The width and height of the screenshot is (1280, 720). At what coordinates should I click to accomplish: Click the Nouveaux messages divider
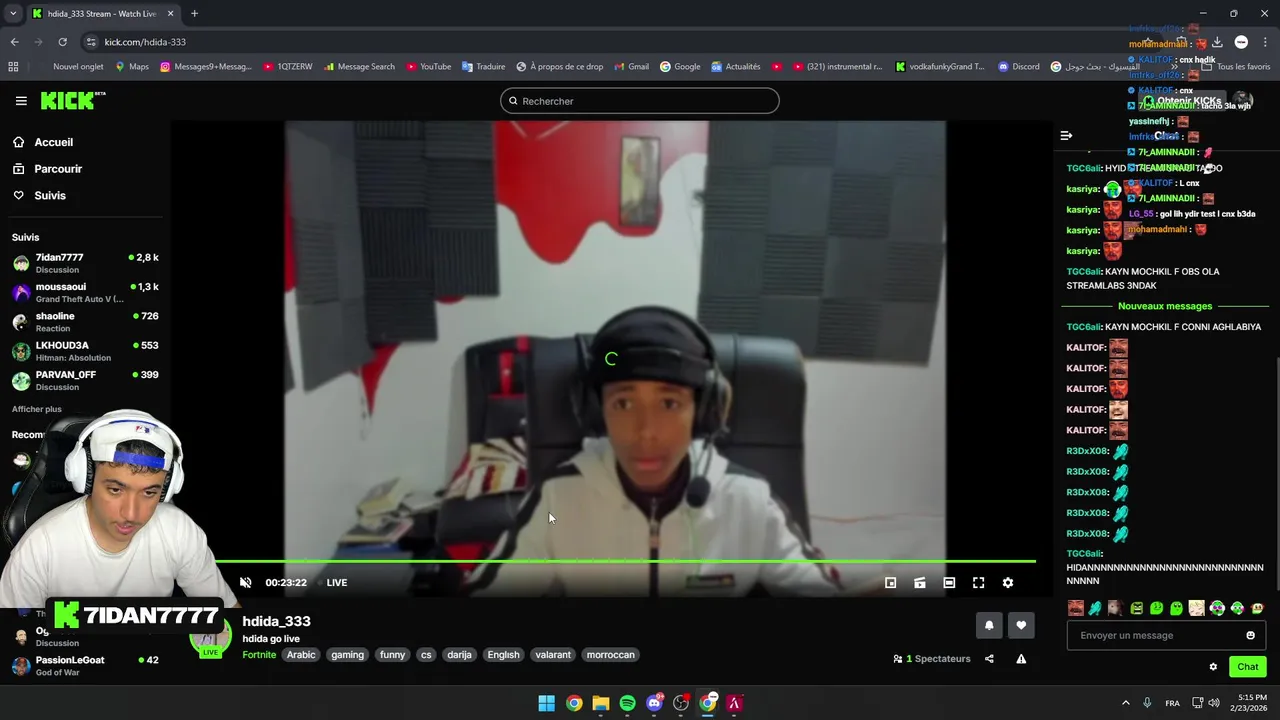[x=1165, y=306]
